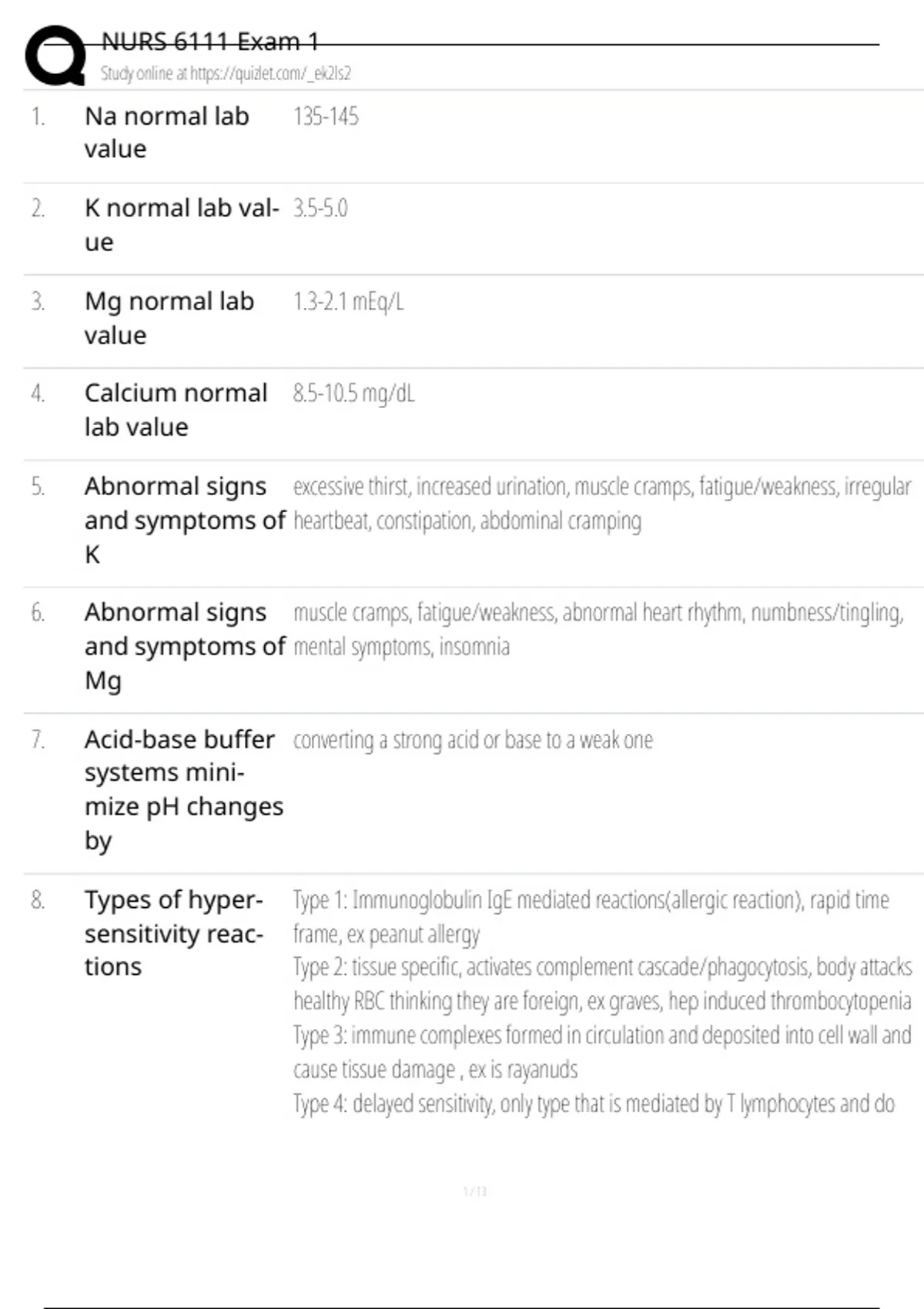Click the 135-145 sodium answer
The width and height of the screenshot is (924, 1309).
326,117
